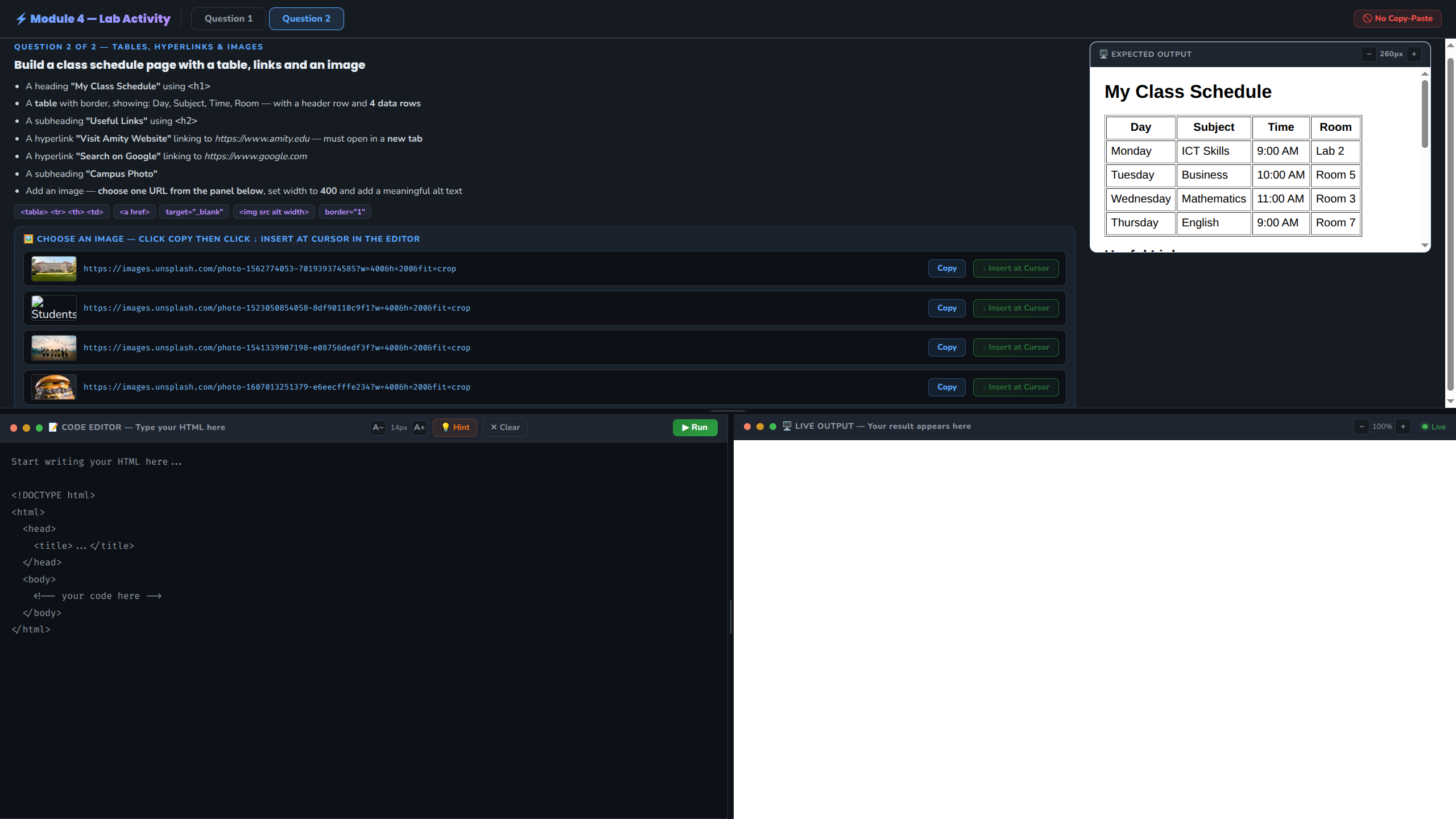Clear the code editor contents

click(x=505, y=427)
